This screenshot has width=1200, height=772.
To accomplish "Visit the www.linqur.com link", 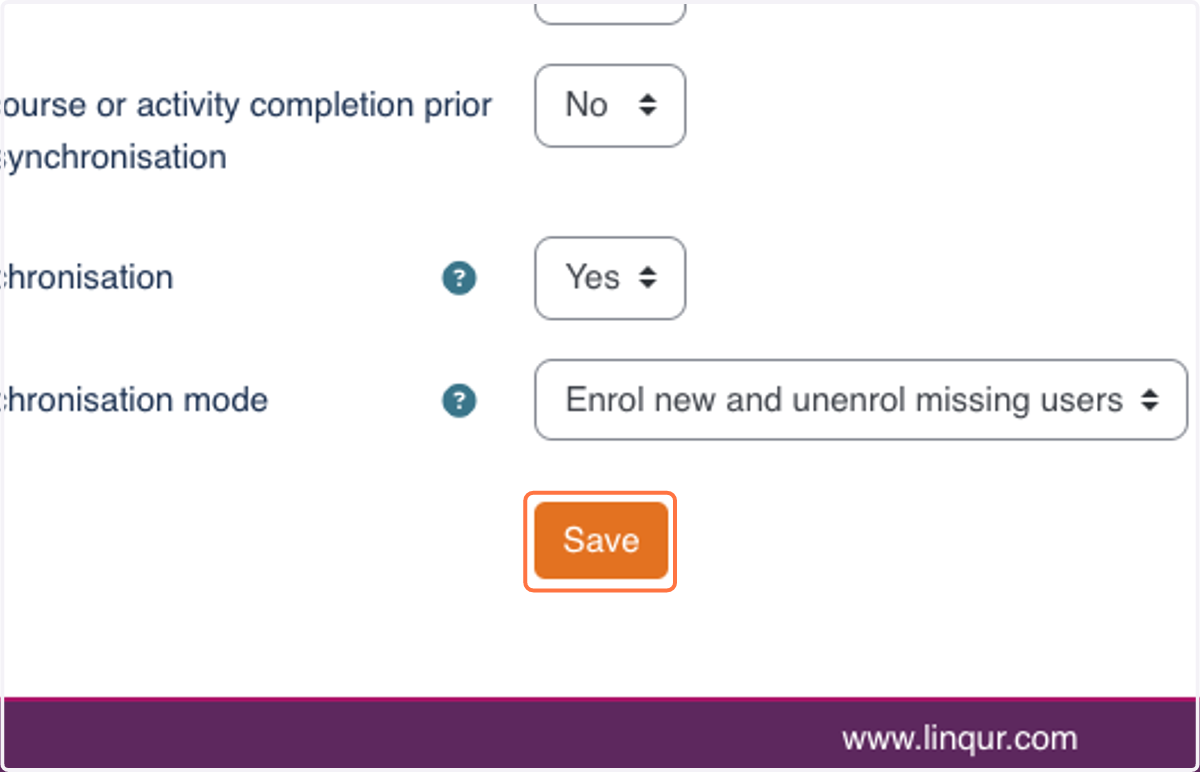I will pyautogui.click(x=960, y=739).
